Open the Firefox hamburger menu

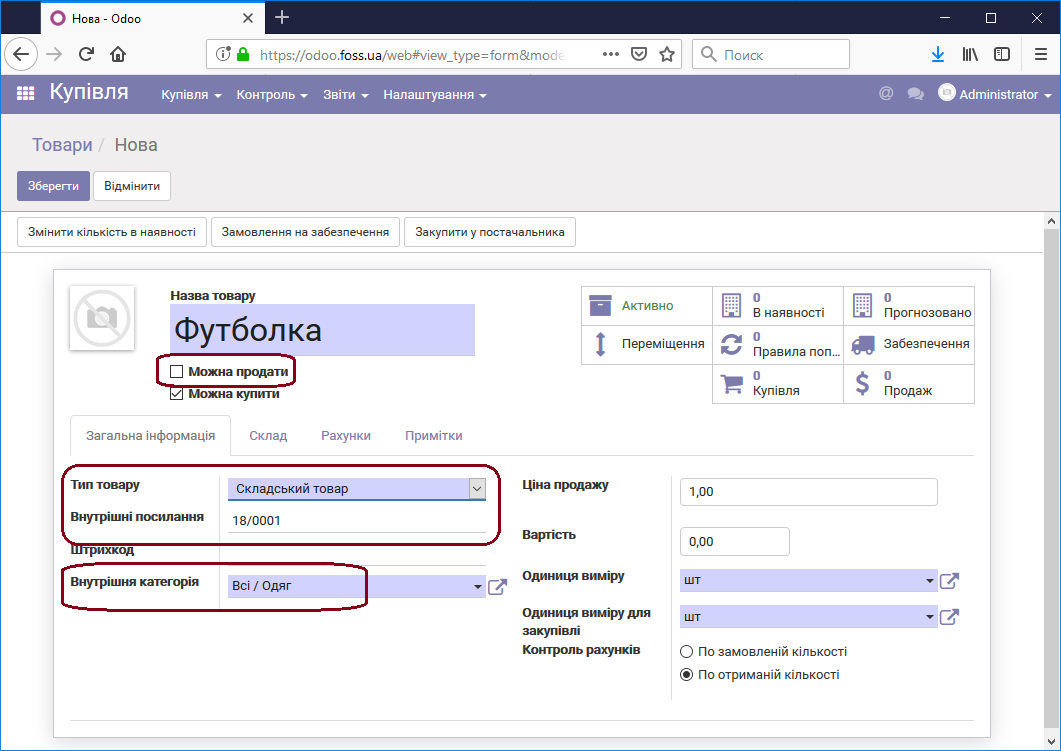(1041, 54)
